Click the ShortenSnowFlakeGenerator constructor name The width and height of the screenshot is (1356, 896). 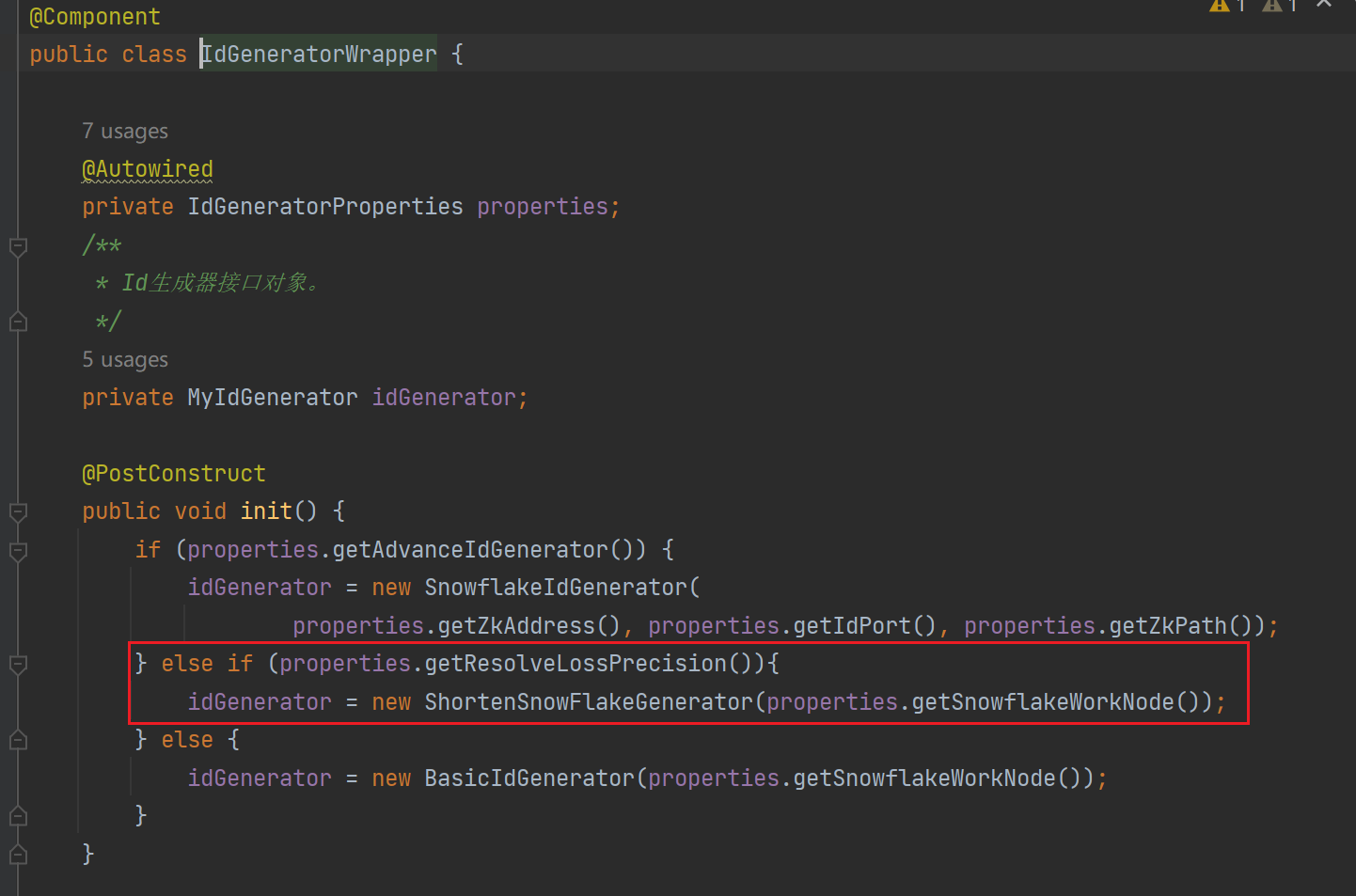[589, 702]
